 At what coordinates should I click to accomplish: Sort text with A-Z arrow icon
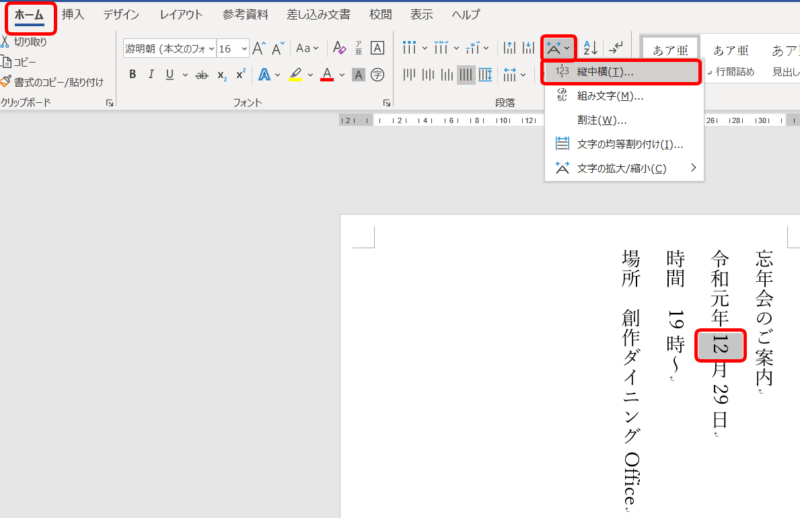tap(590, 48)
